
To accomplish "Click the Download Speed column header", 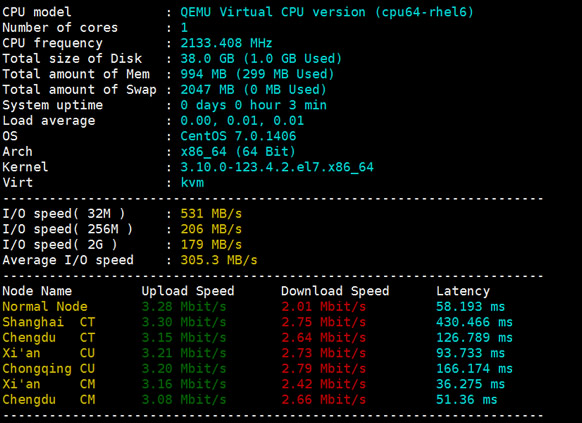I will click(335, 291).
